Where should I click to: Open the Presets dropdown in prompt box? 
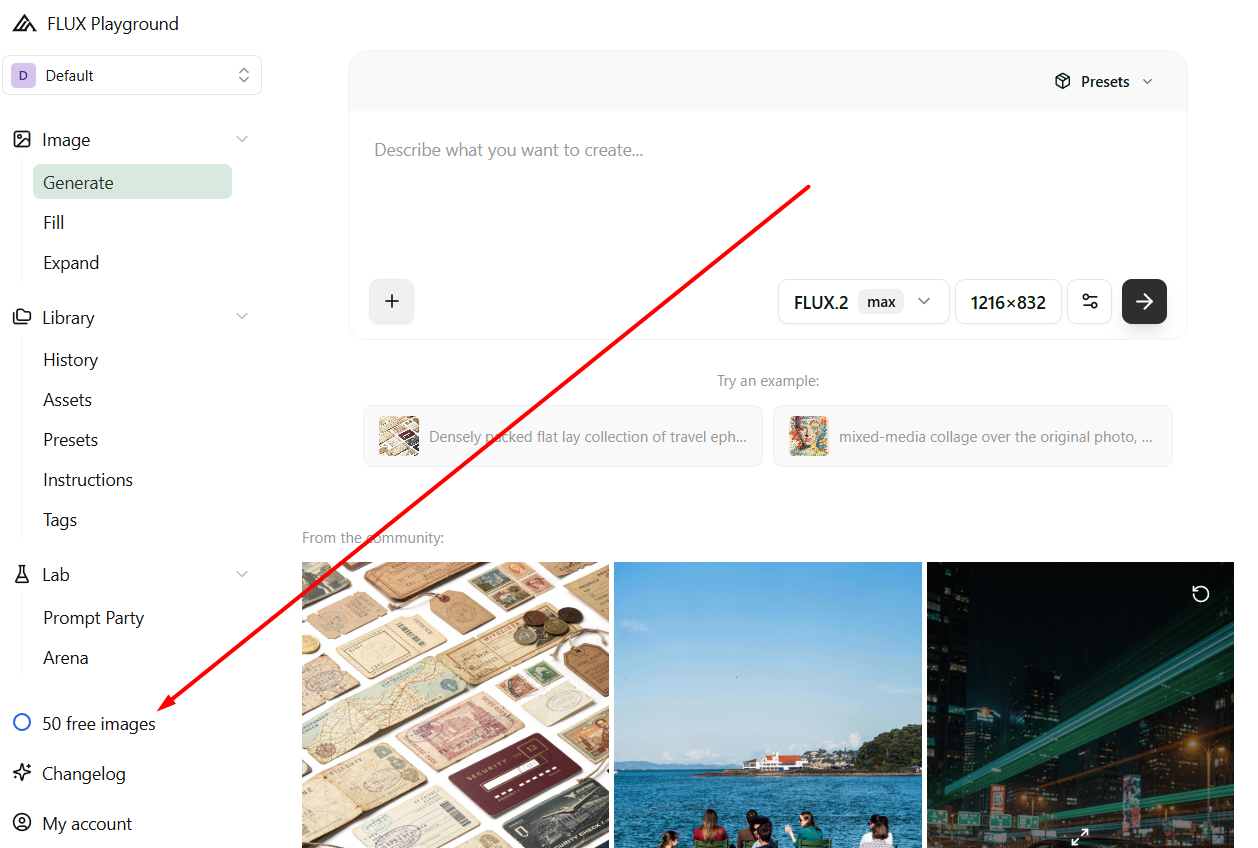(x=1104, y=82)
